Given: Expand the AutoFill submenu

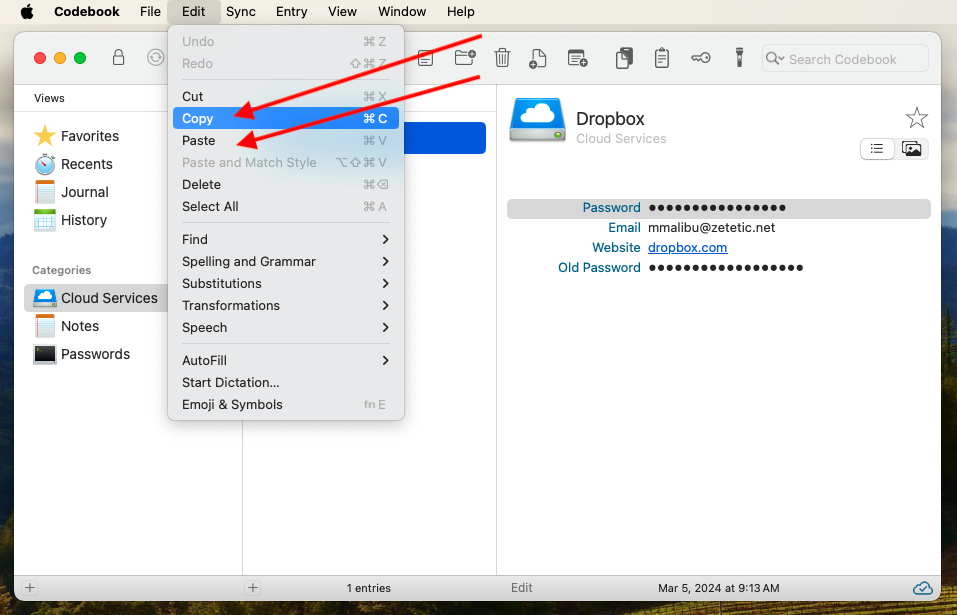Looking at the screenshot, I should 286,361.
